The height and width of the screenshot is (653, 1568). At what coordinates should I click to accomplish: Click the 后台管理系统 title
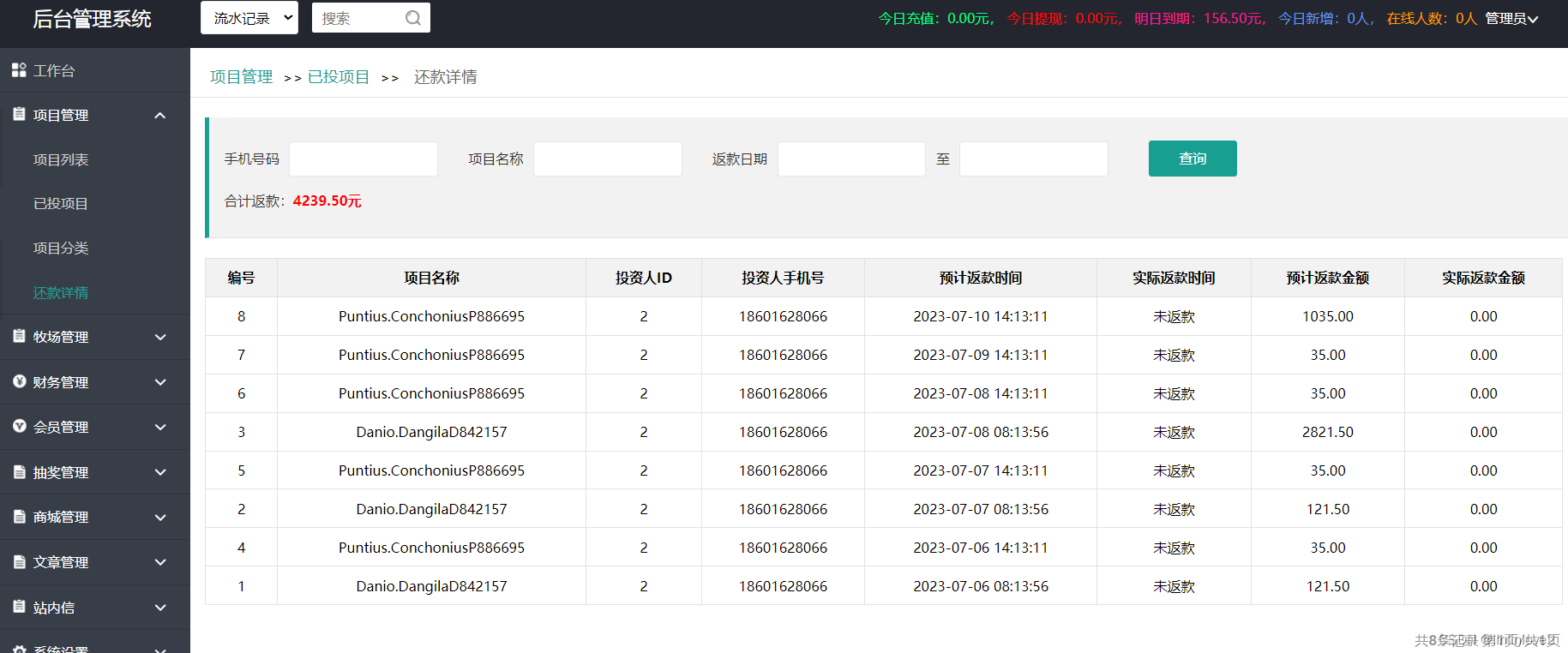pos(92,19)
